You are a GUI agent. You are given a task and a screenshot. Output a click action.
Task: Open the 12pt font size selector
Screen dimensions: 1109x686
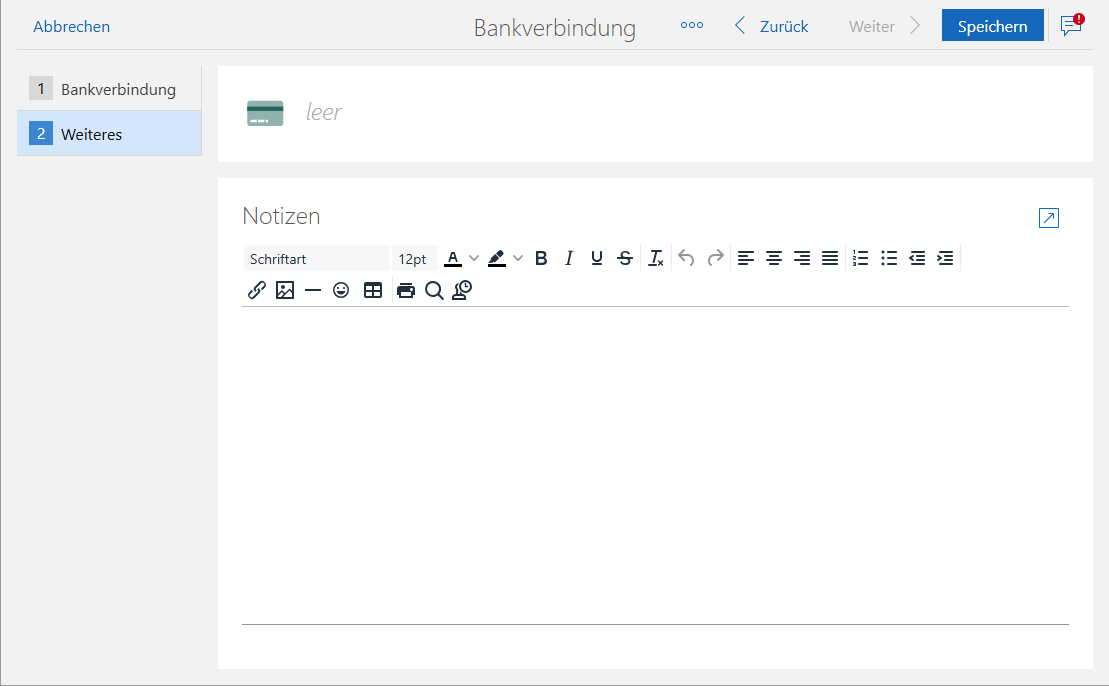pos(414,258)
